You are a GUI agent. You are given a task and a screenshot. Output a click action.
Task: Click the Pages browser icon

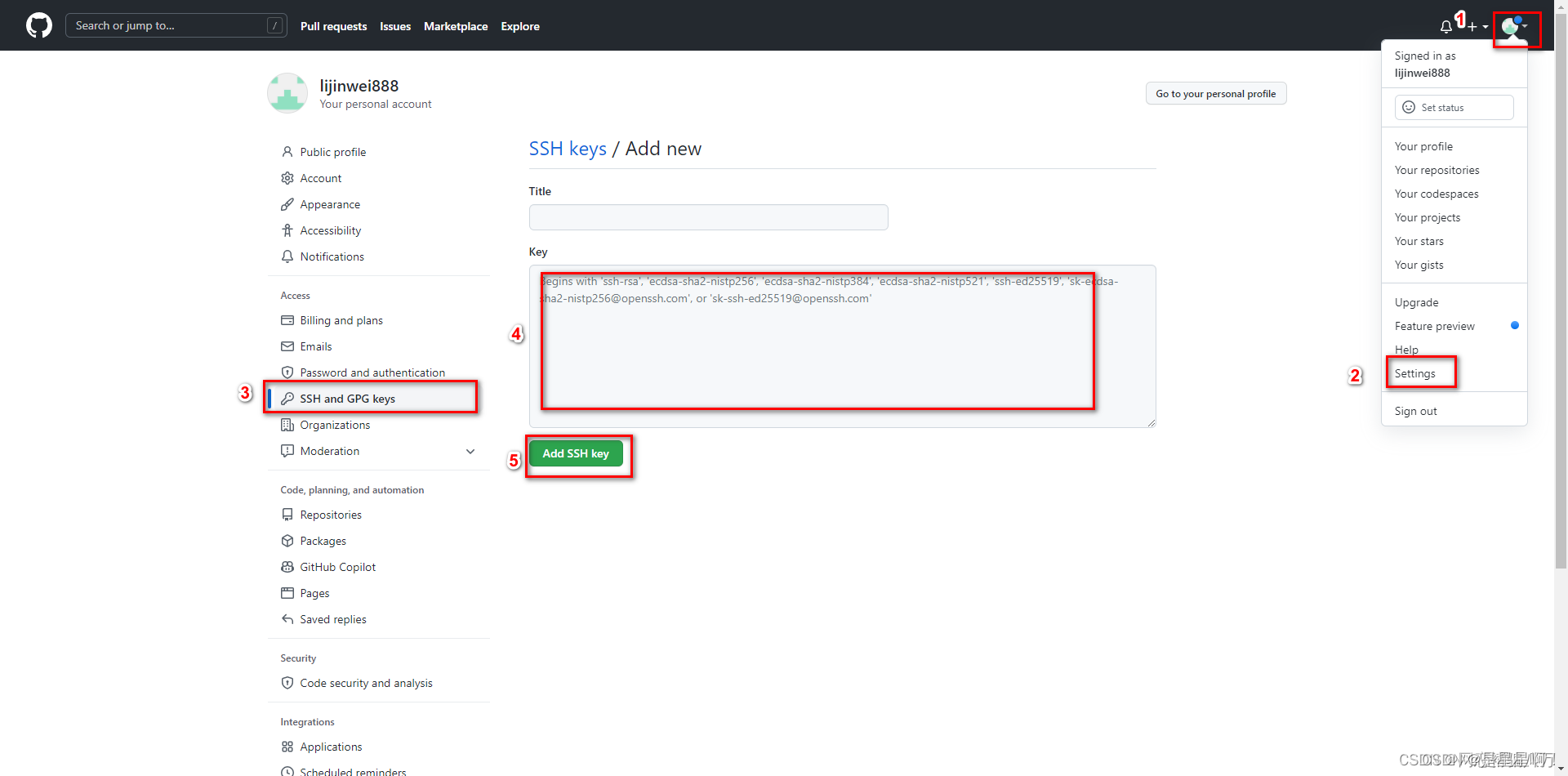[x=287, y=593]
